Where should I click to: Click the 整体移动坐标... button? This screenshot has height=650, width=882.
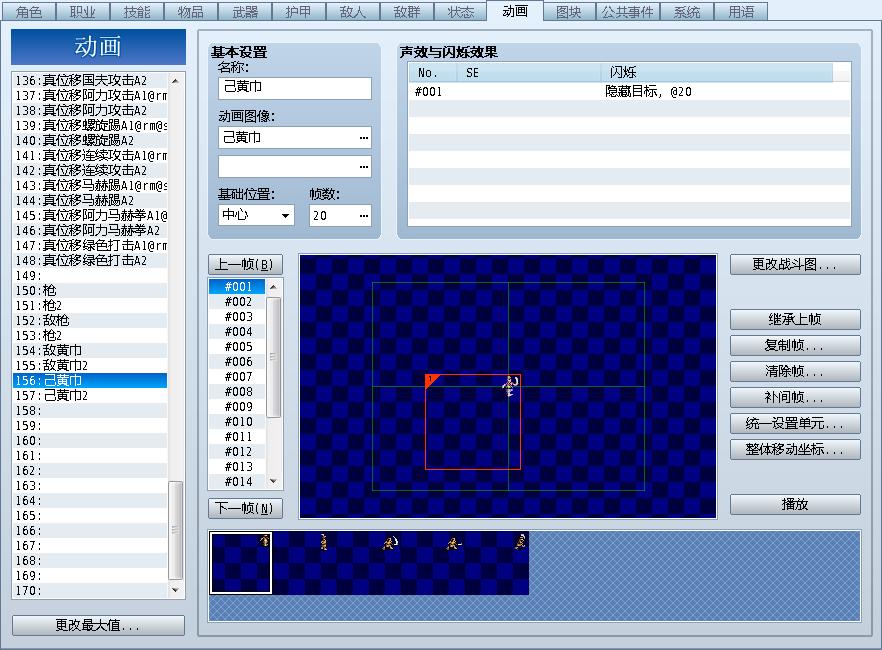coord(795,449)
